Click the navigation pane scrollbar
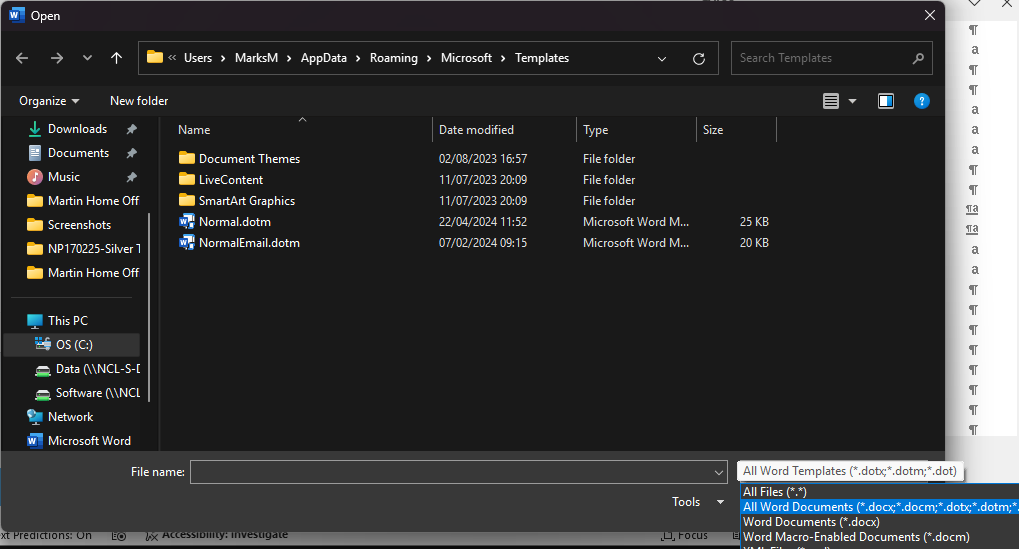 tap(149, 307)
